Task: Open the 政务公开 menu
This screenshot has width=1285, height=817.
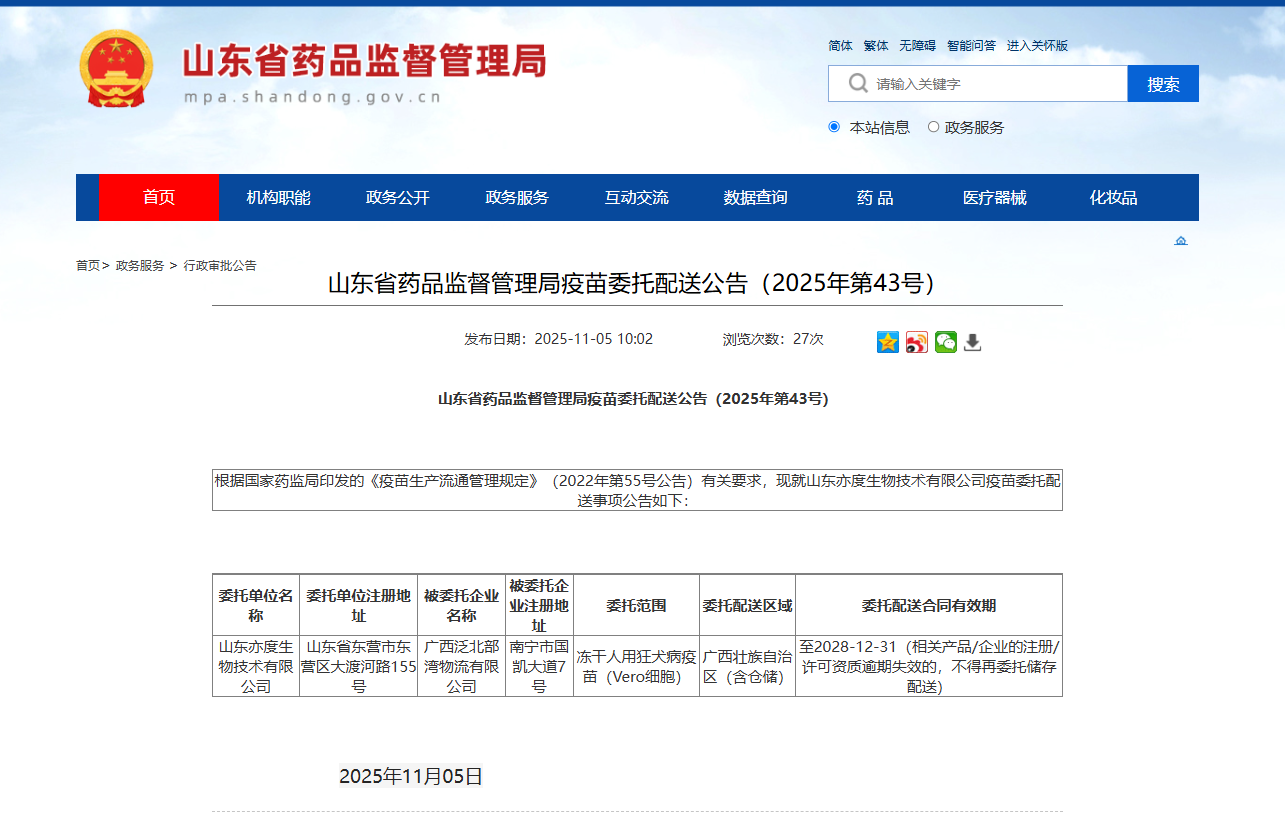Action: (x=397, y=197)
